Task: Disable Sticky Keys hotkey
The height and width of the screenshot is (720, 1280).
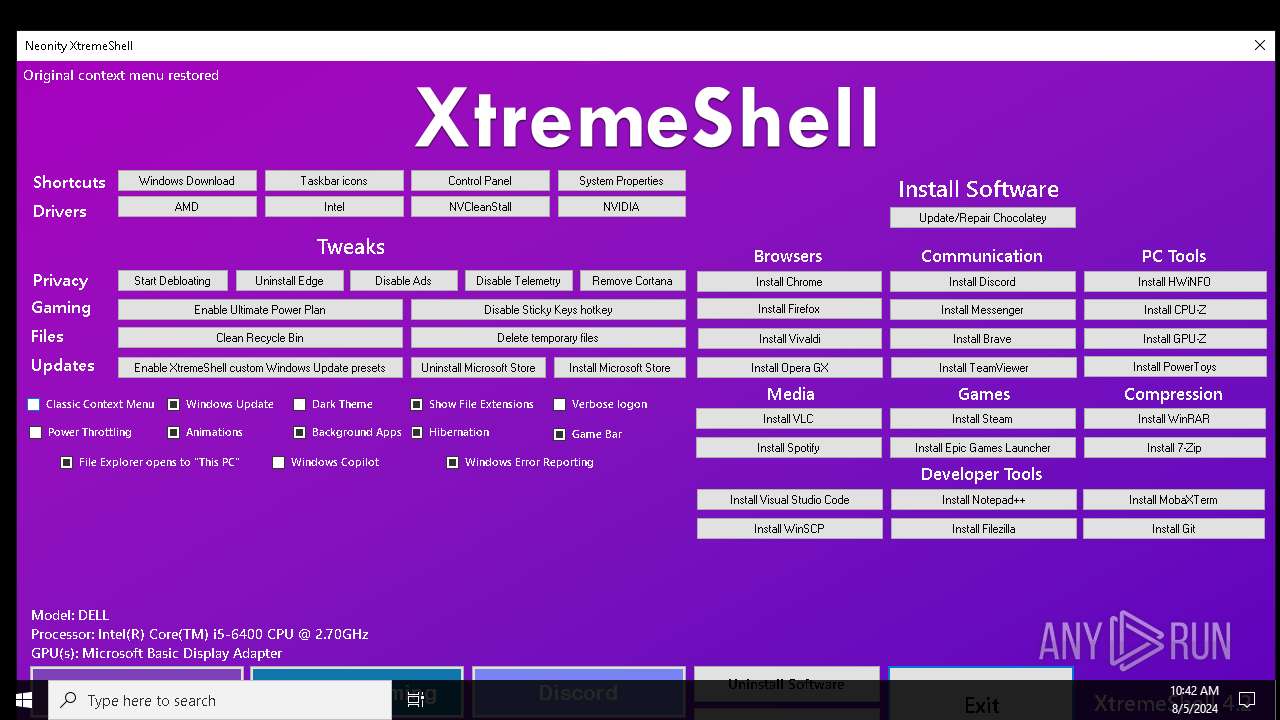Action: tap(548, 310)
